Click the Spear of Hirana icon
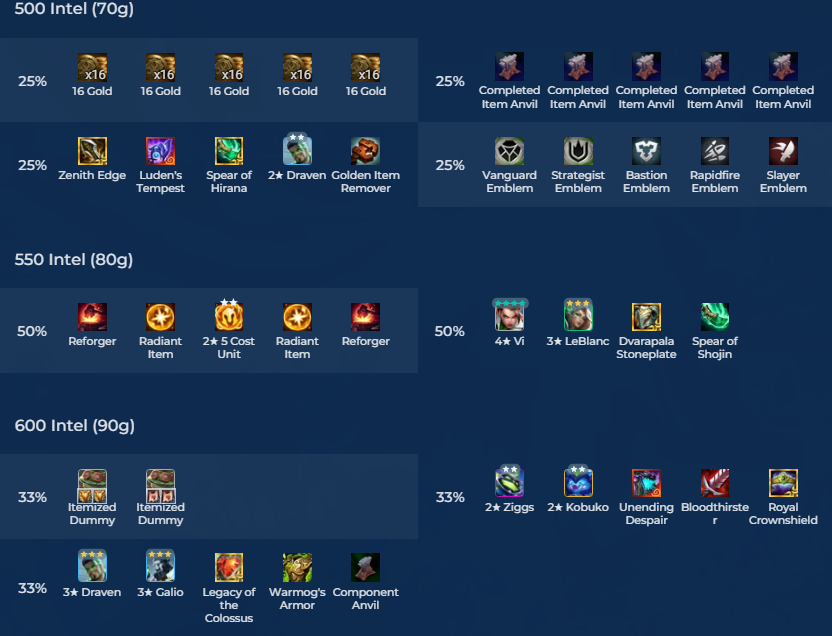832x636 pixels. (229, 151)
